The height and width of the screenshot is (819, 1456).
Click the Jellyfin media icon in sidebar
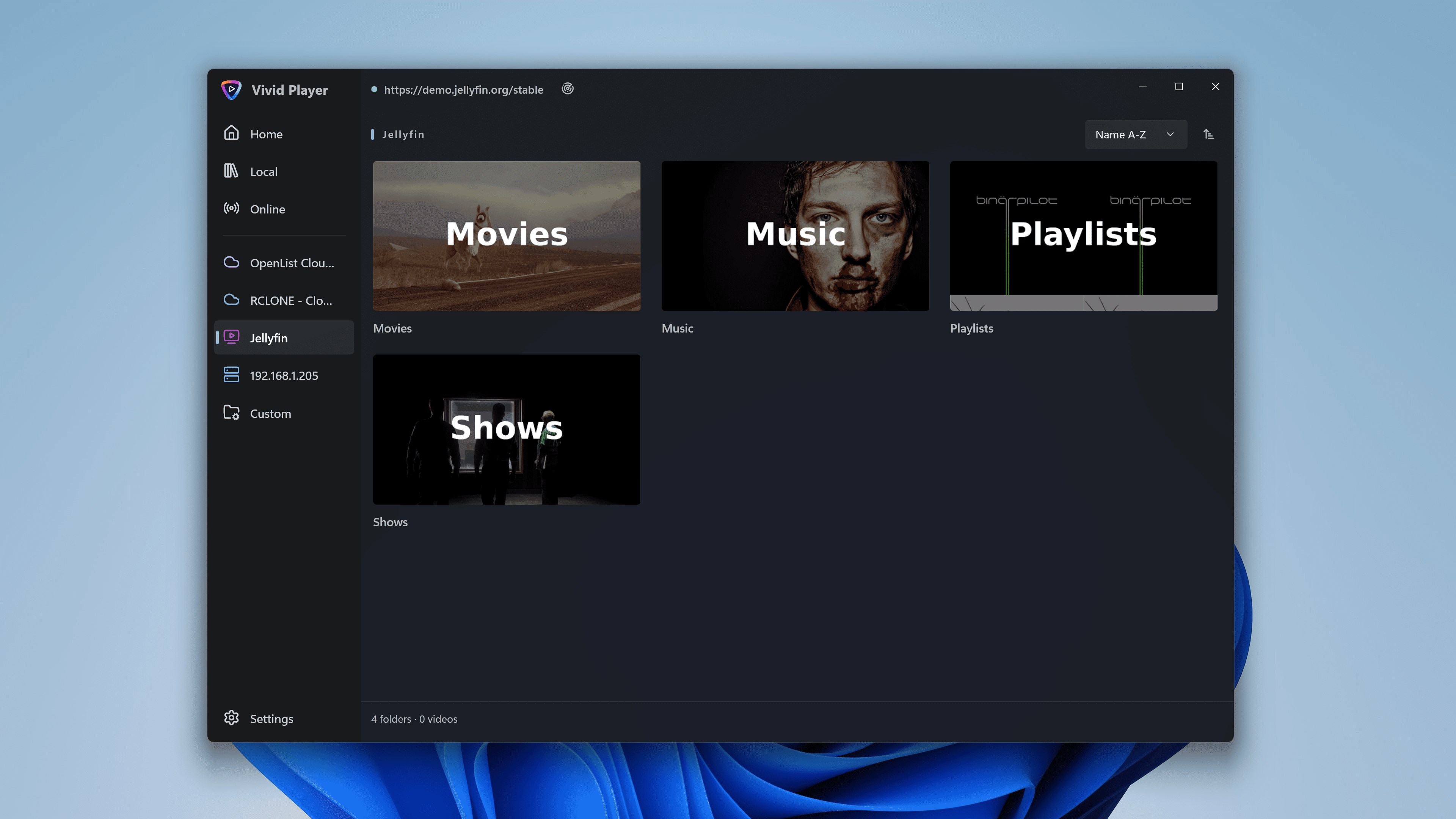pyautogui.click(x=231, y=337)
